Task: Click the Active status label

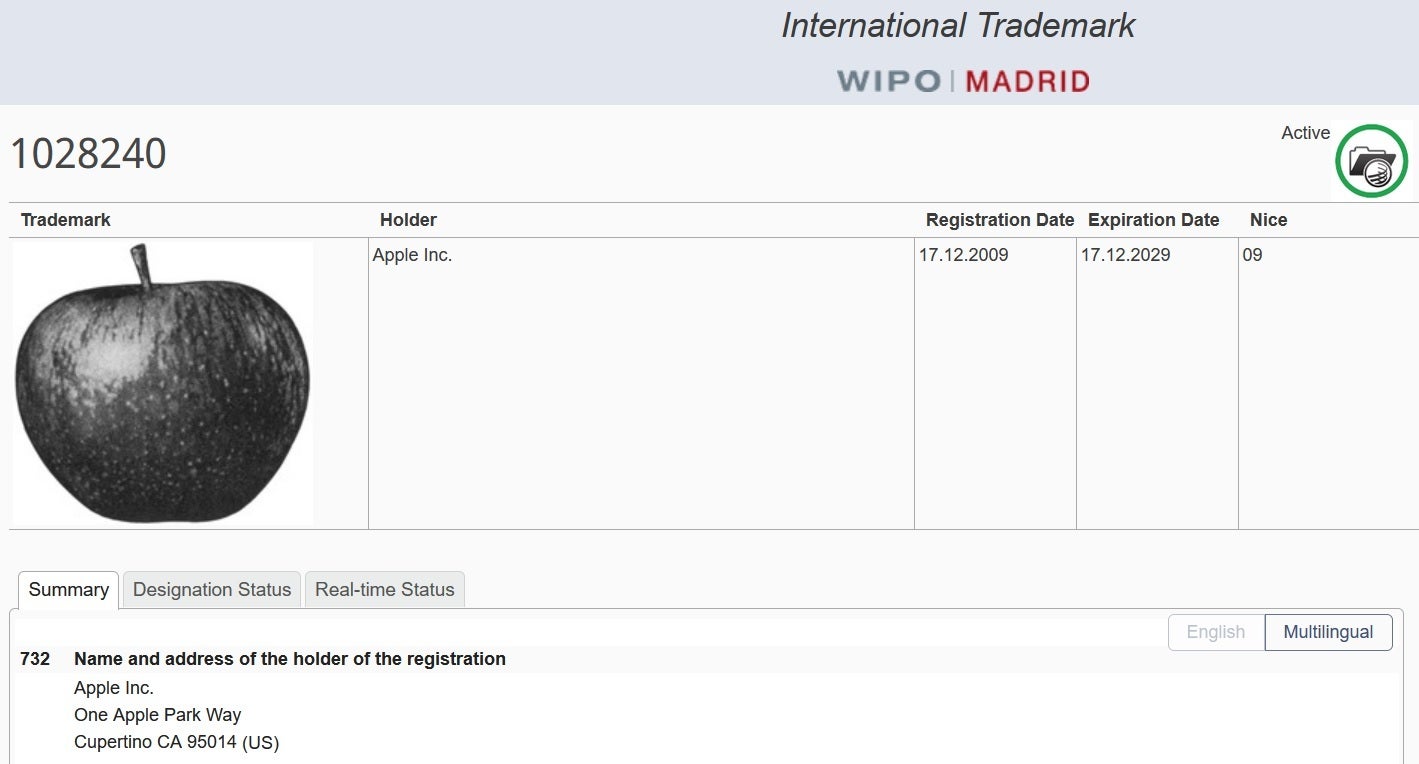Action: [x=1305, y=133]
